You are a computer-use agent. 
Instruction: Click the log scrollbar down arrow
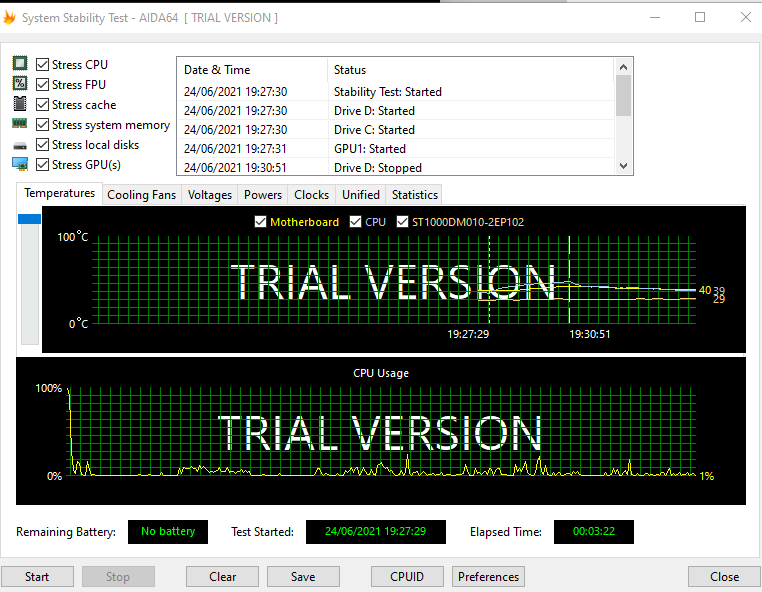pyautogui.click(x=623, y=166)
